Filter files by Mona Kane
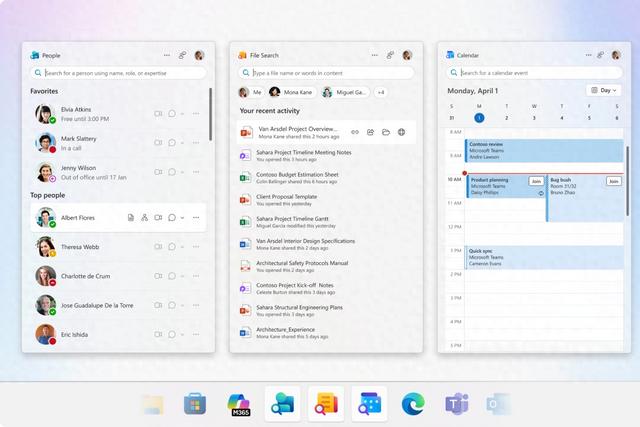640x427 pixels. pyautogui.click(x=291, y=92)
